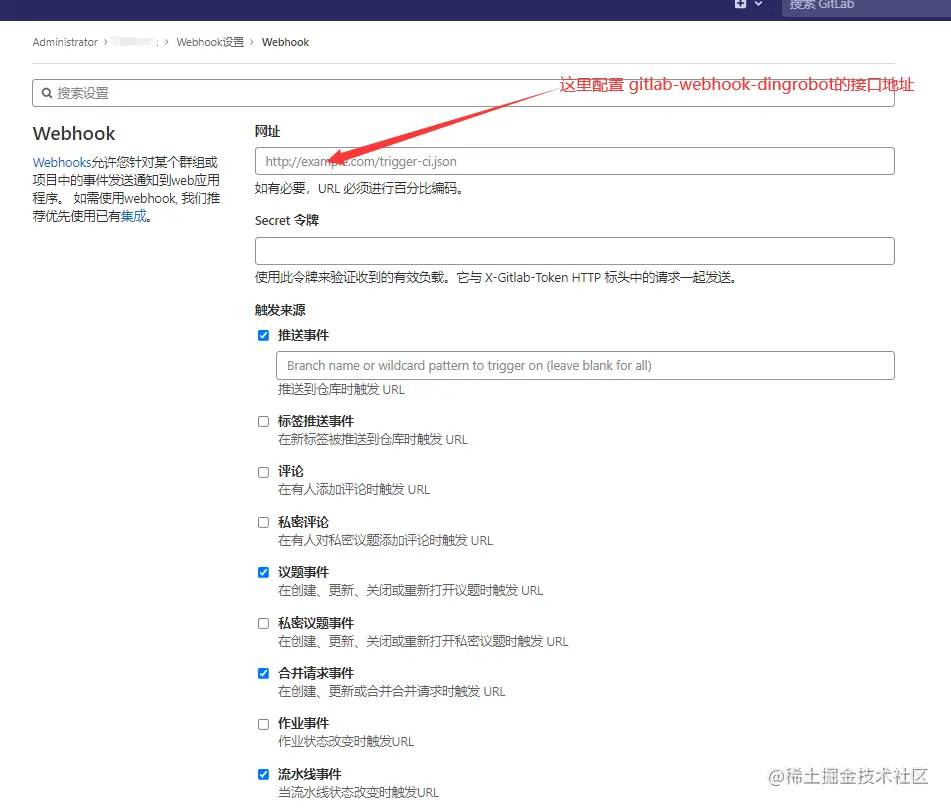Click the 触发来源 section heading
Screen dimensions: 951x809
pyautogui.click(x=280, y=311)
